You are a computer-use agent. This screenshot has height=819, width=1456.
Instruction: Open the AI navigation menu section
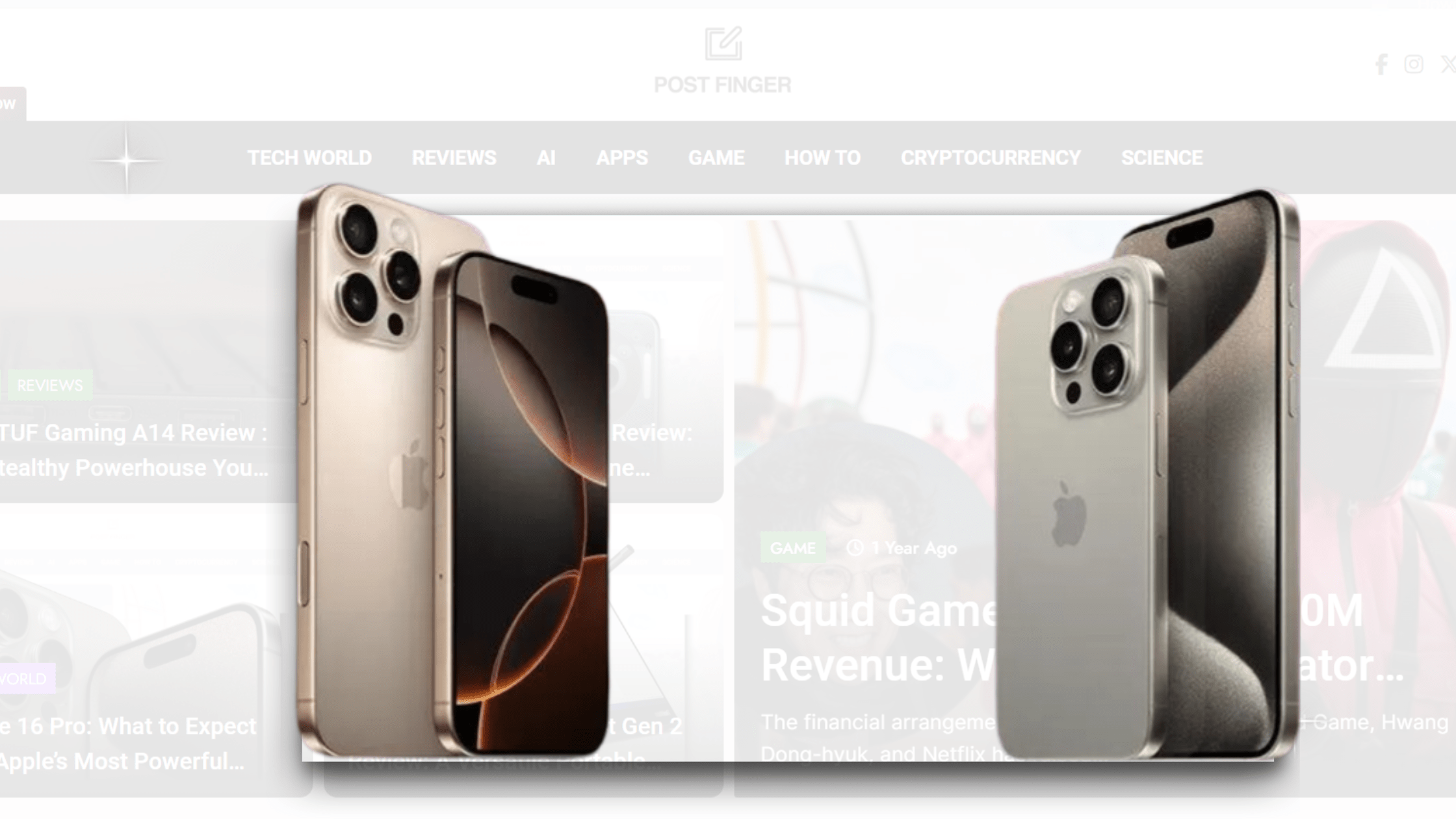click(x=546, y=158)
